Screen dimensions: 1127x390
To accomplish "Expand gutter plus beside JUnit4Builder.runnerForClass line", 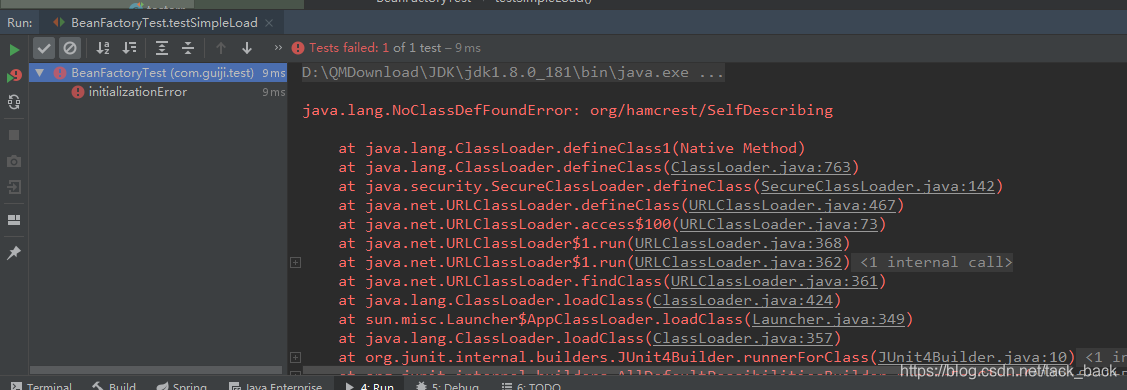I will click(295, 357).
